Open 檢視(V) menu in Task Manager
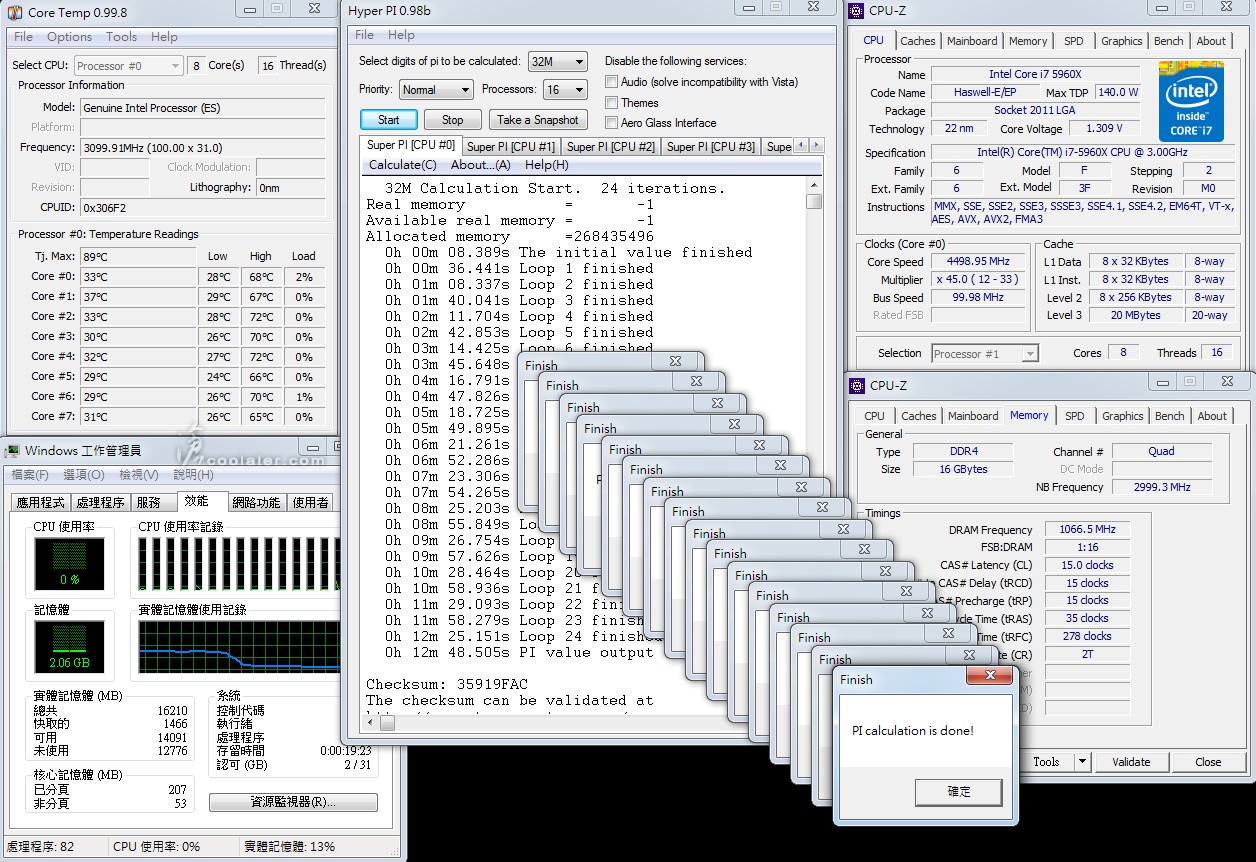 click(138, 475)
